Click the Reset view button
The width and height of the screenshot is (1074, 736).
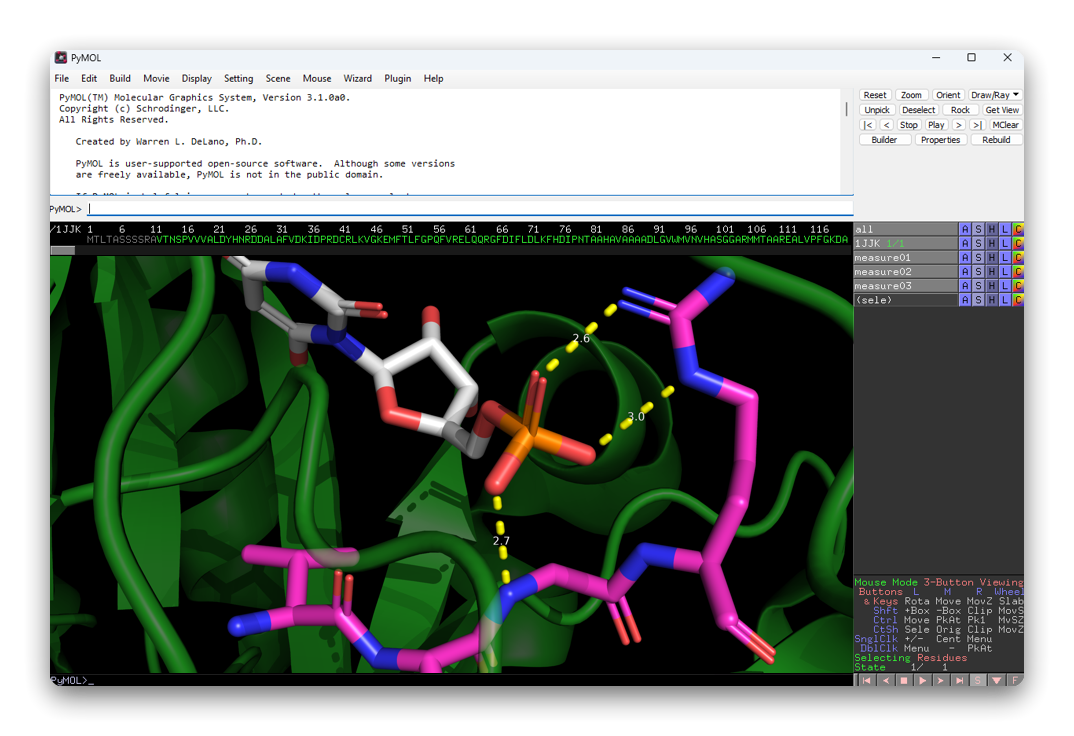pos(875,95)
